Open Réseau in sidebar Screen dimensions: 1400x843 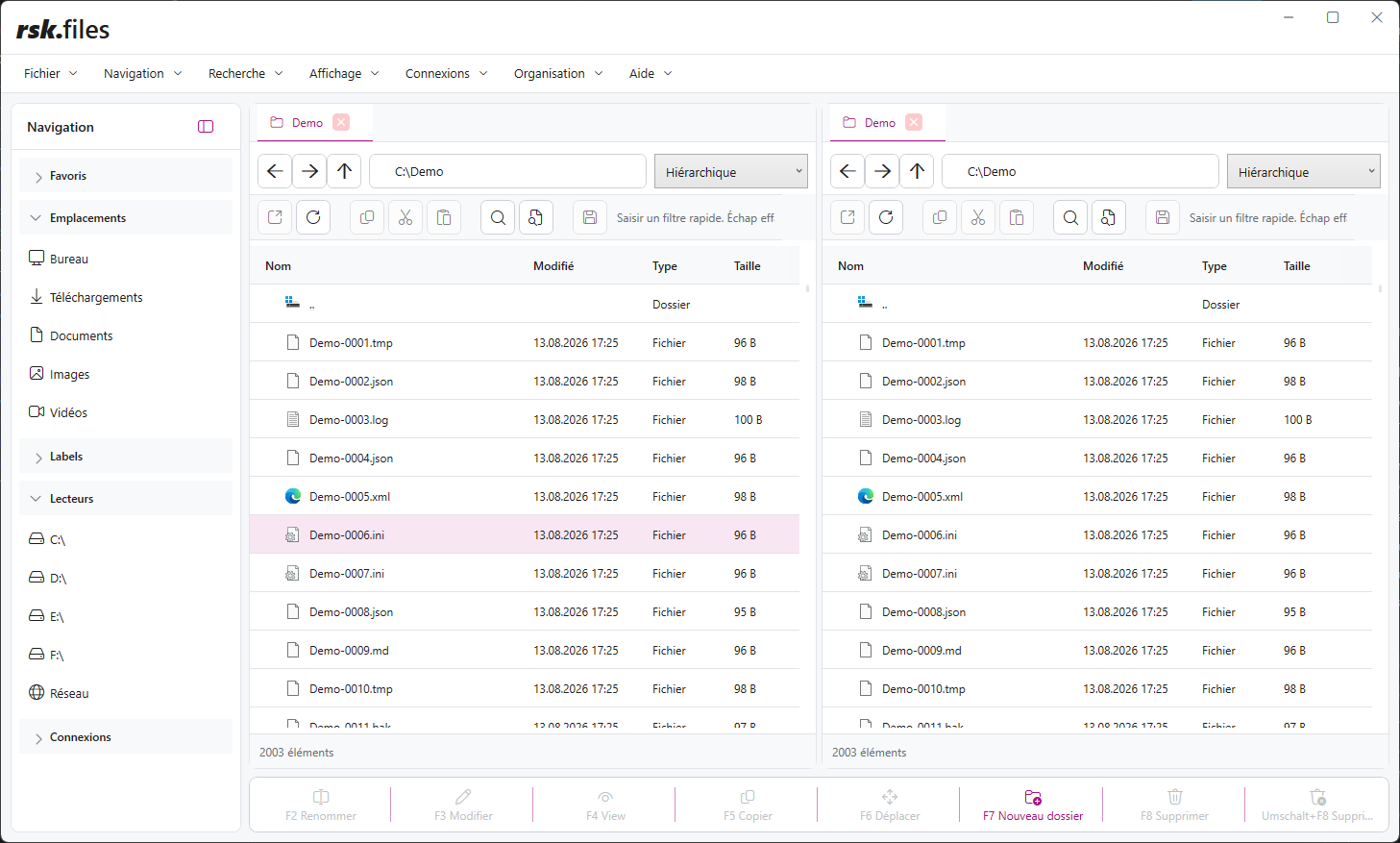click(126, 693)
